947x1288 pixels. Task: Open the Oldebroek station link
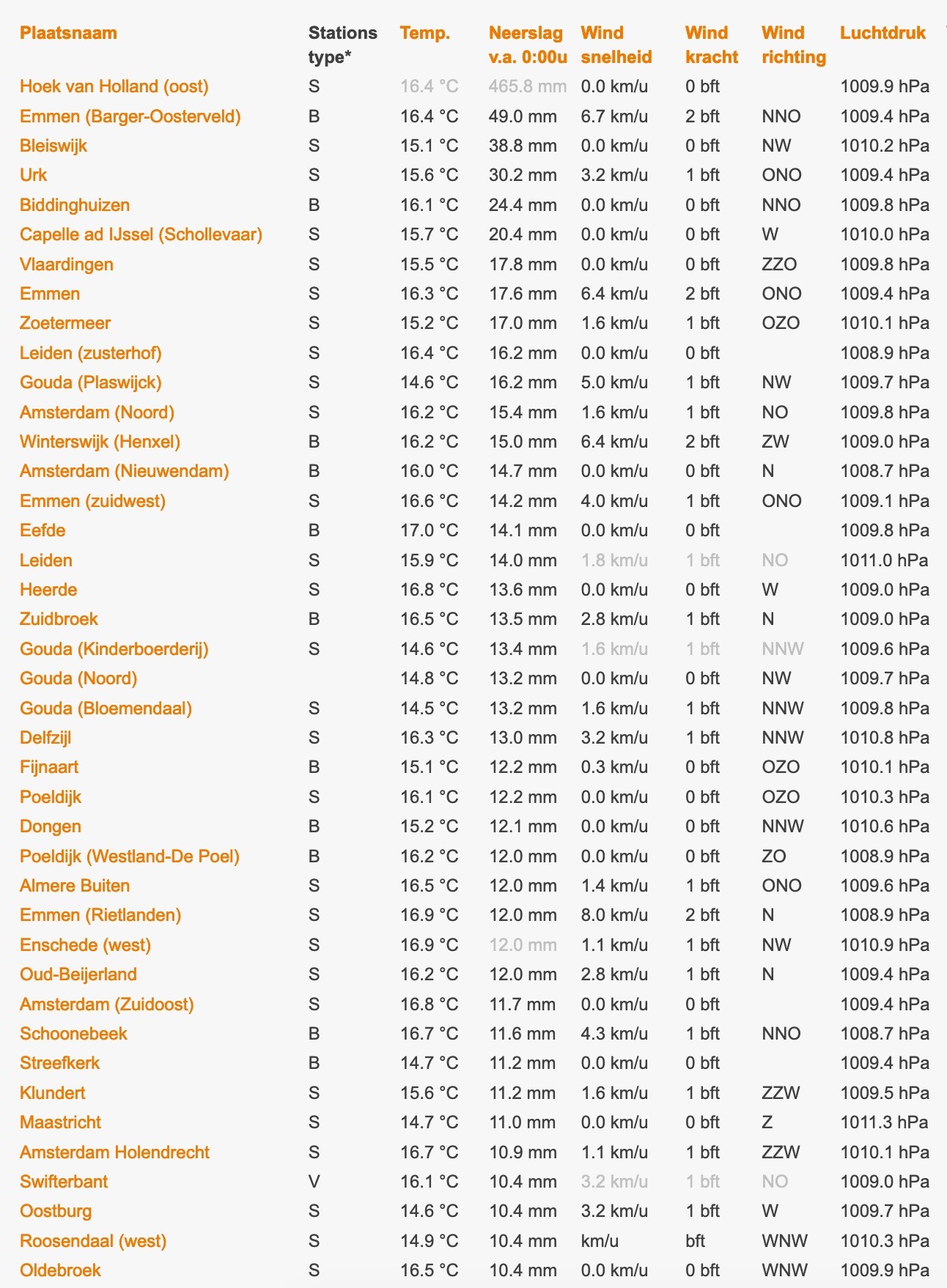60,1270
